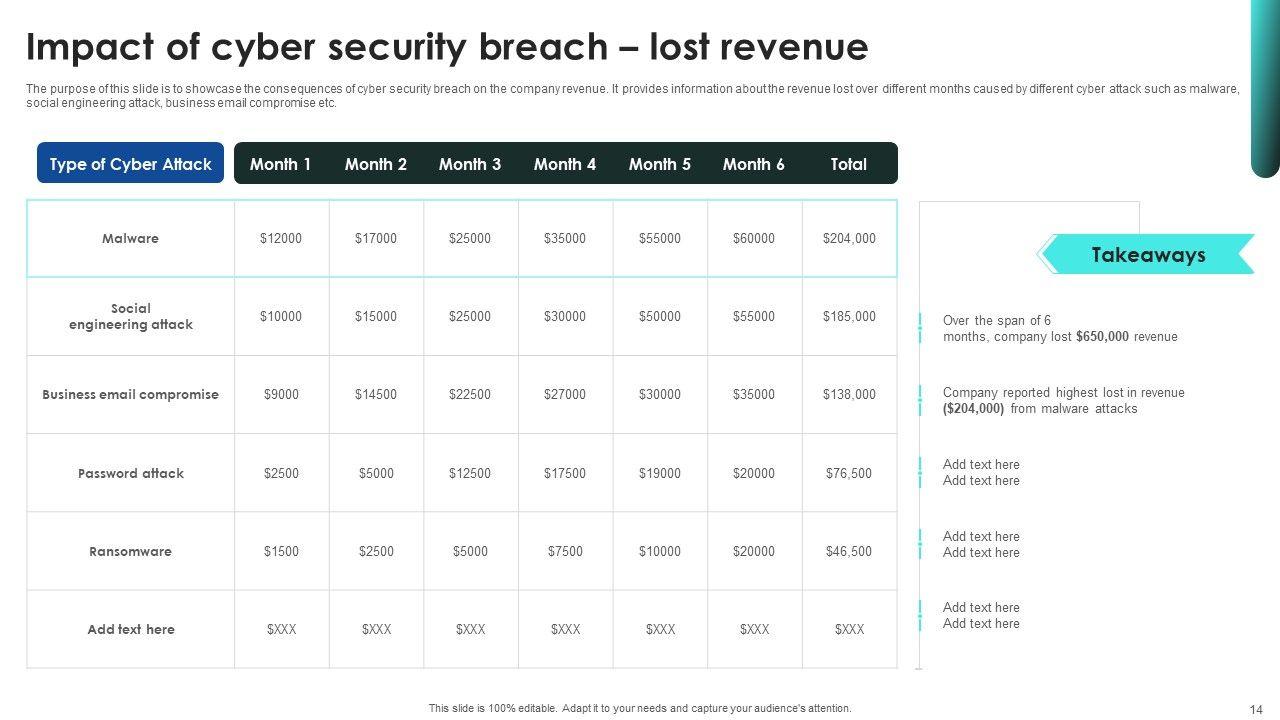Click 'Add text here' table row label

[130, 629]
